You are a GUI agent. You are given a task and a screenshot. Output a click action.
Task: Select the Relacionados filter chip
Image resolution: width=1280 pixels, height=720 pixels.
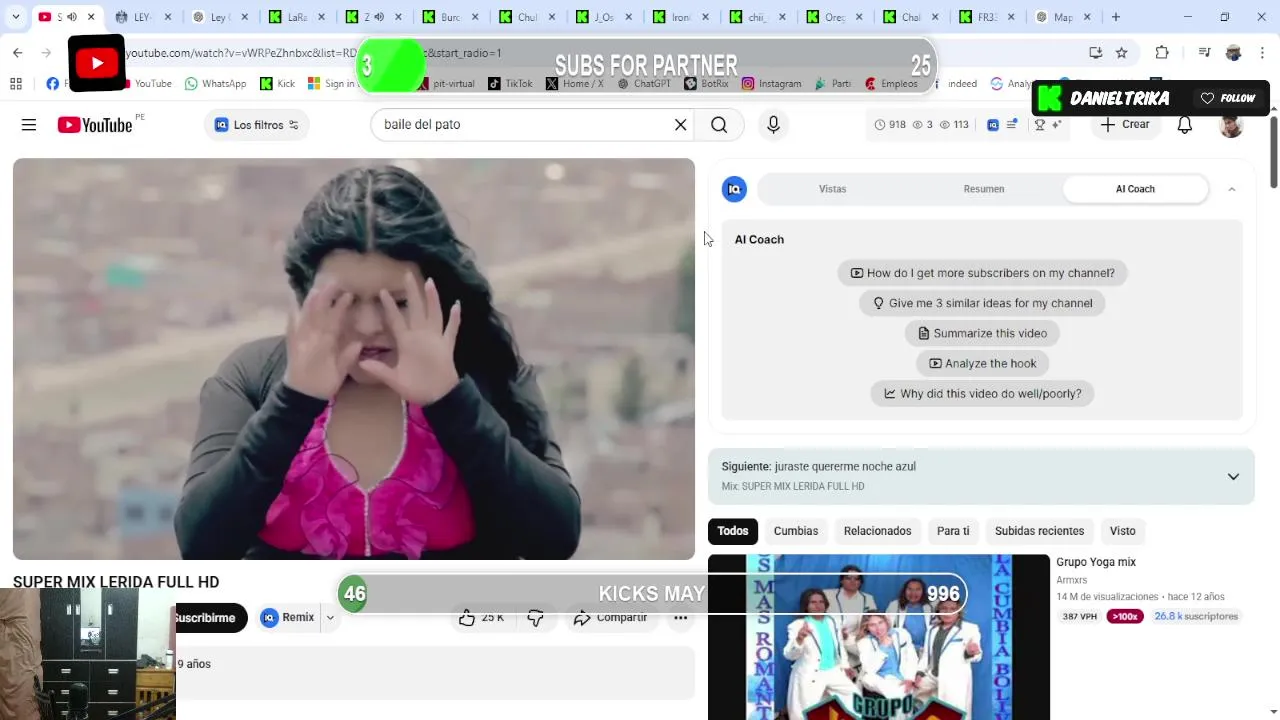pyautogui.click(x=877, y=531)
